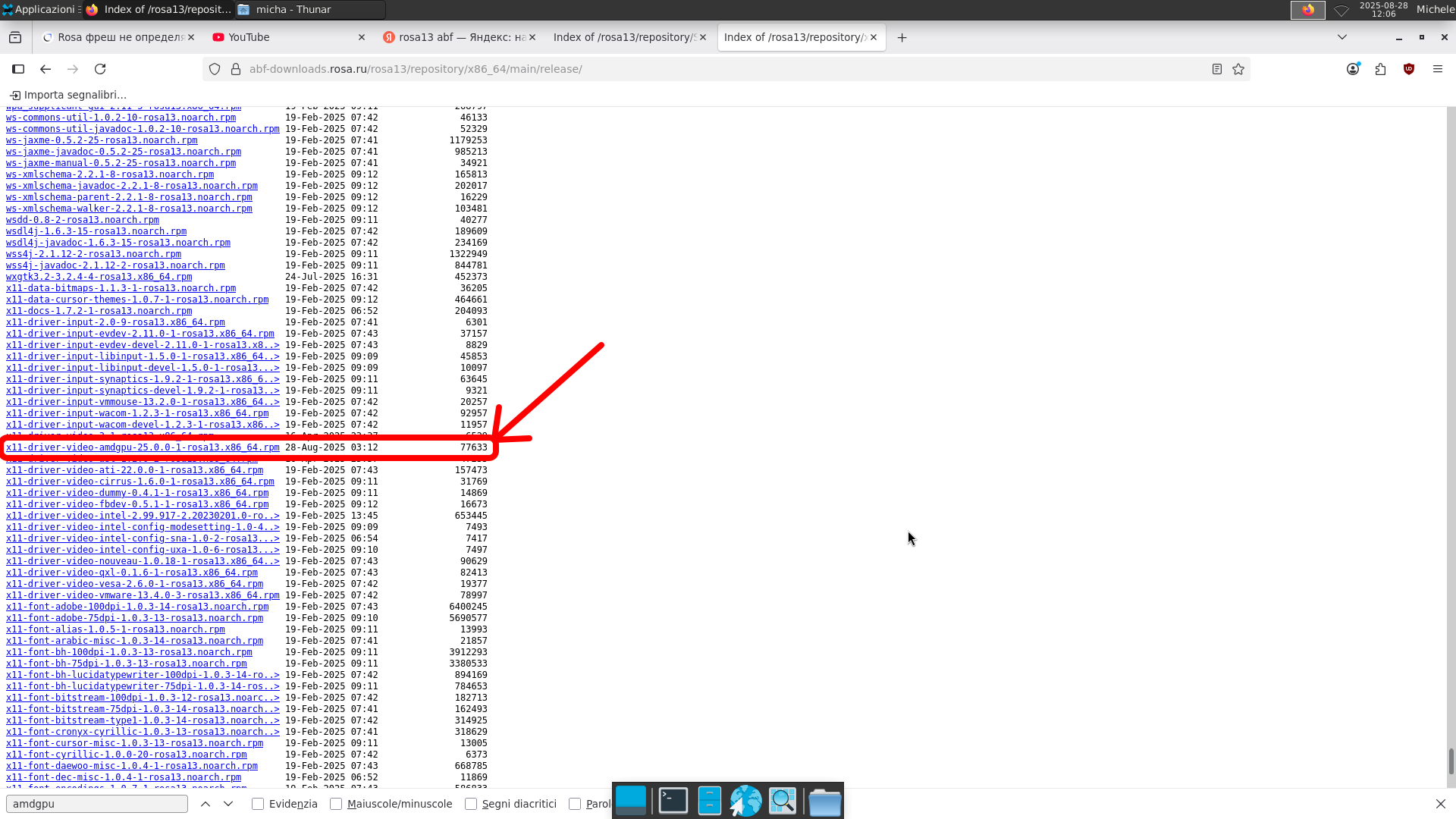Viewport: 1456px width, 819px height.
Task: Jump to the next find match arrow
Action: pyautogui.click(x=228, y=804)
